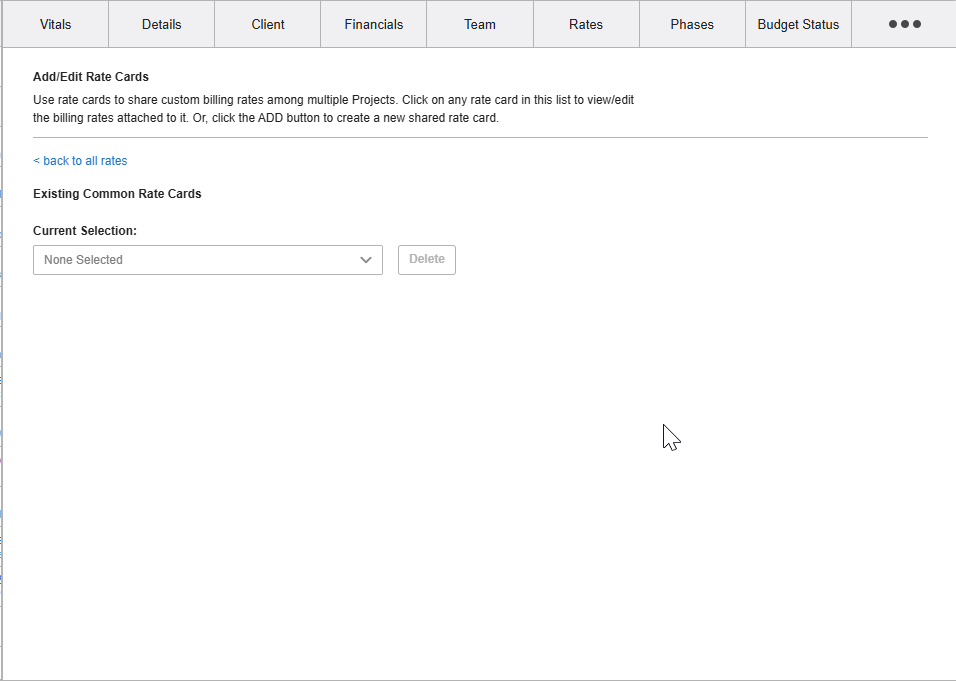Open the Details tab
The width and height of the screenshot is (956, 681).
click(x=161, y=24)
